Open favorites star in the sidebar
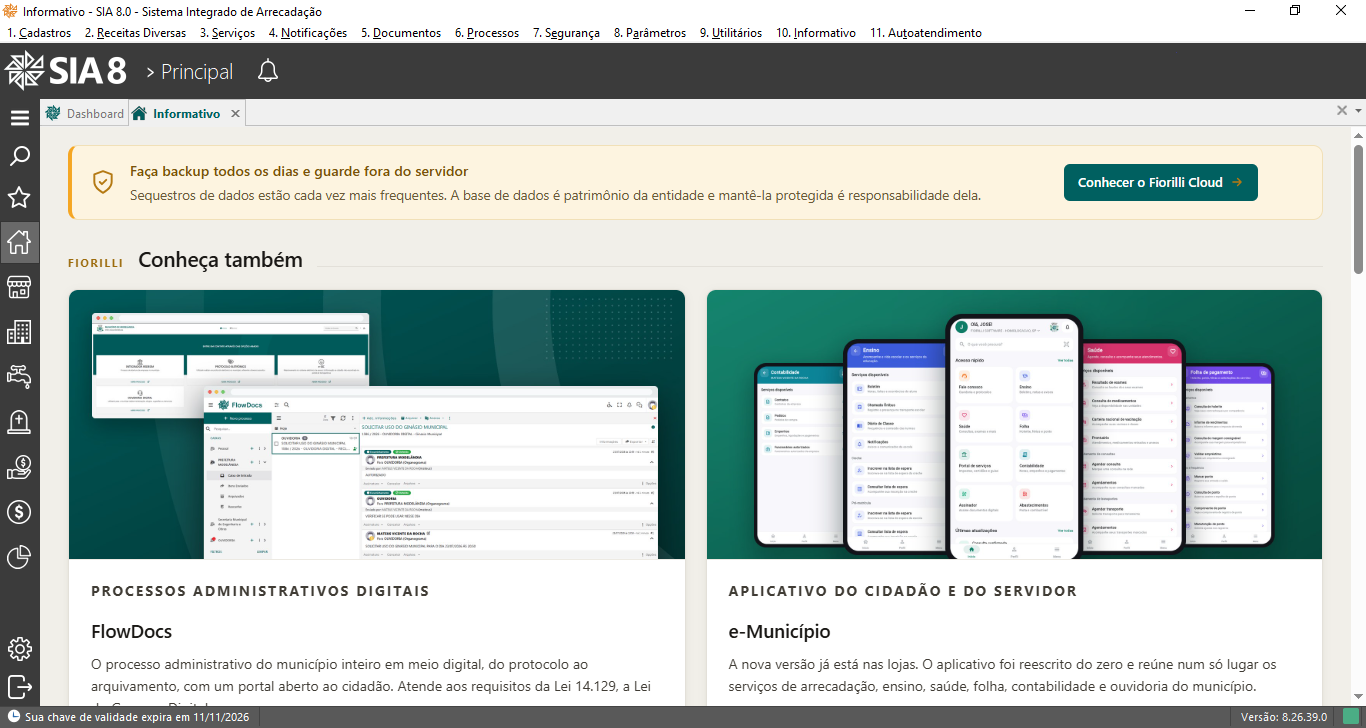1366x728 pixels. [x=19, y=197]
